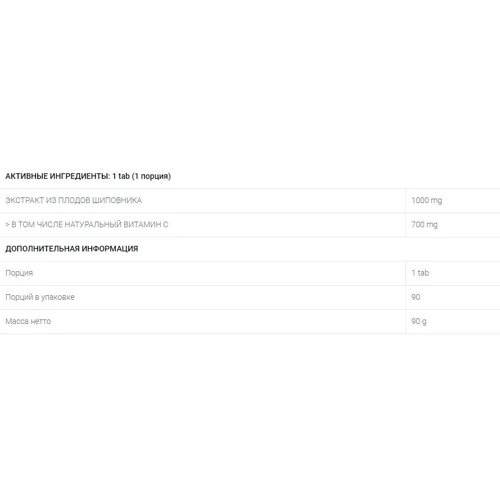Click the '1 tab' serving value
The image size is (500, 500).
pyautogui.click(x=420, y=273)
